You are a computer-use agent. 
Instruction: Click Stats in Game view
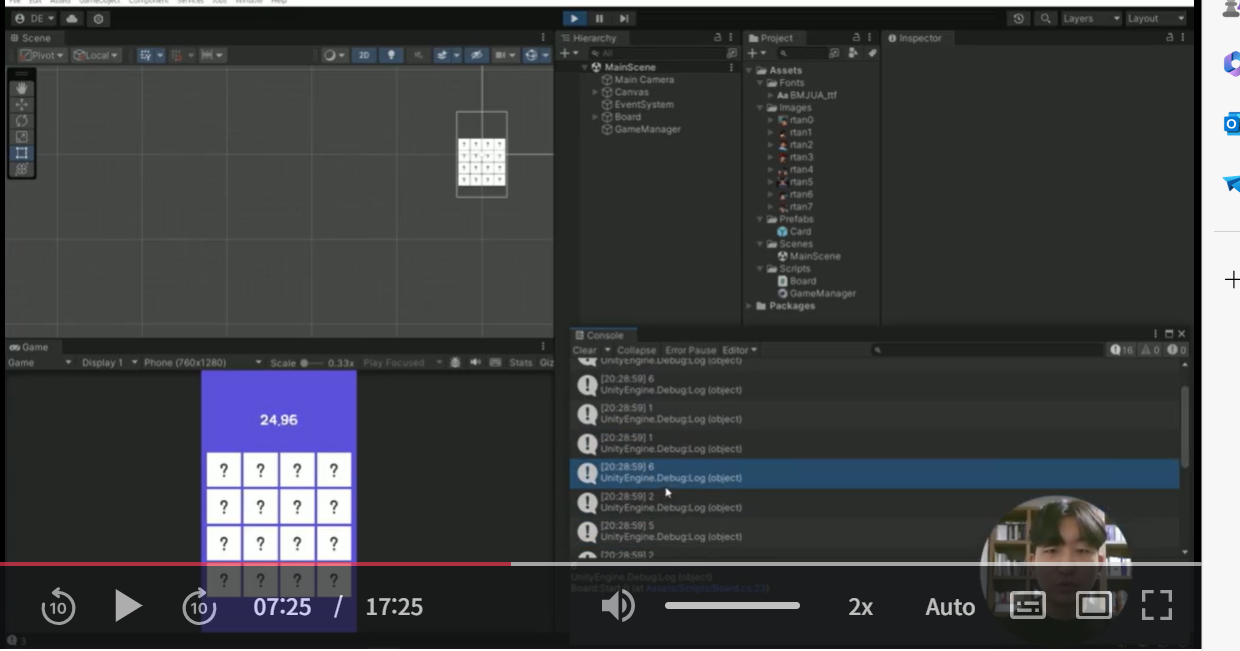[x=521, y=363]
